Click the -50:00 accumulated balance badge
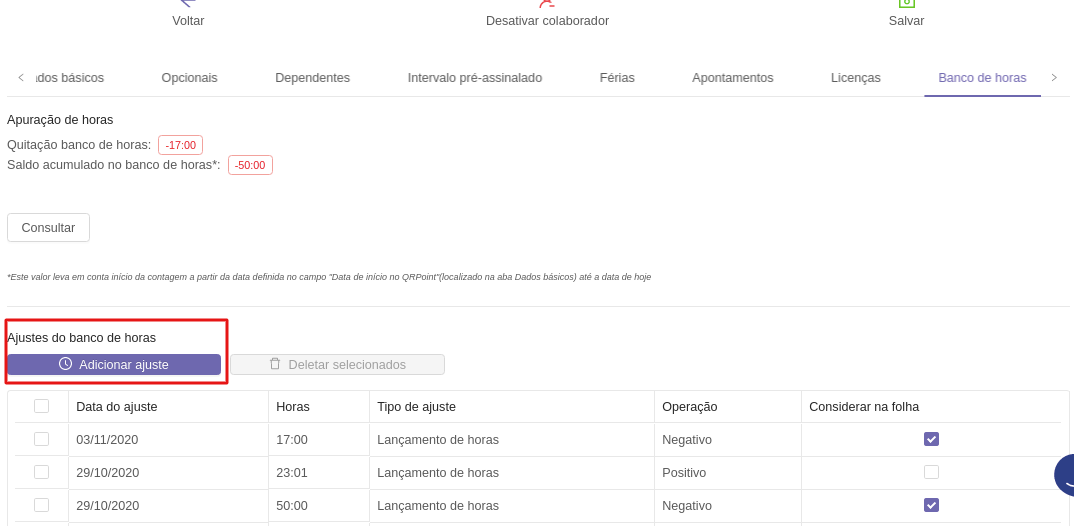The width and height of the screenshot is (1074, 526). (x=250, y=166)
